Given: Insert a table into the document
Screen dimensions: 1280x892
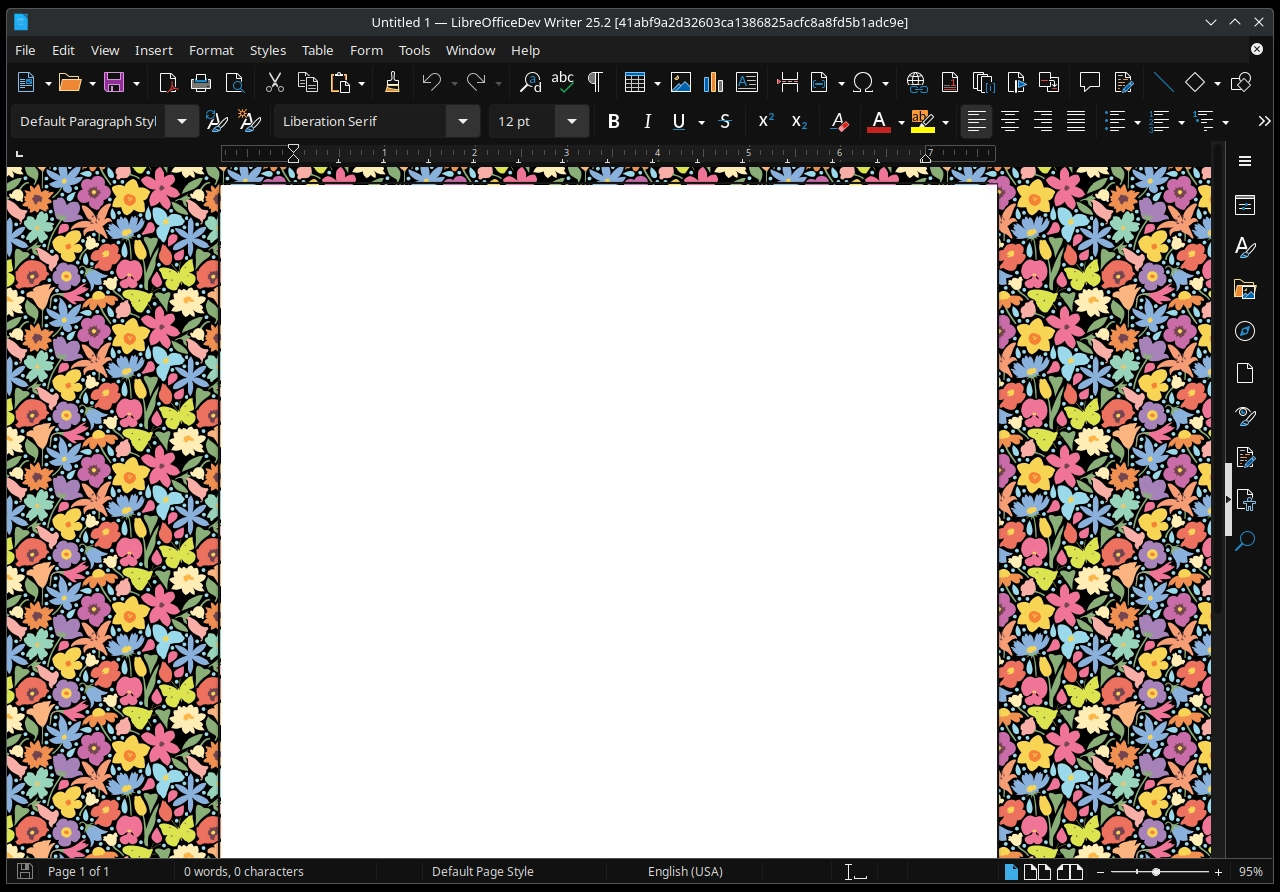Looking at the screenshot, I should point(637,82).
